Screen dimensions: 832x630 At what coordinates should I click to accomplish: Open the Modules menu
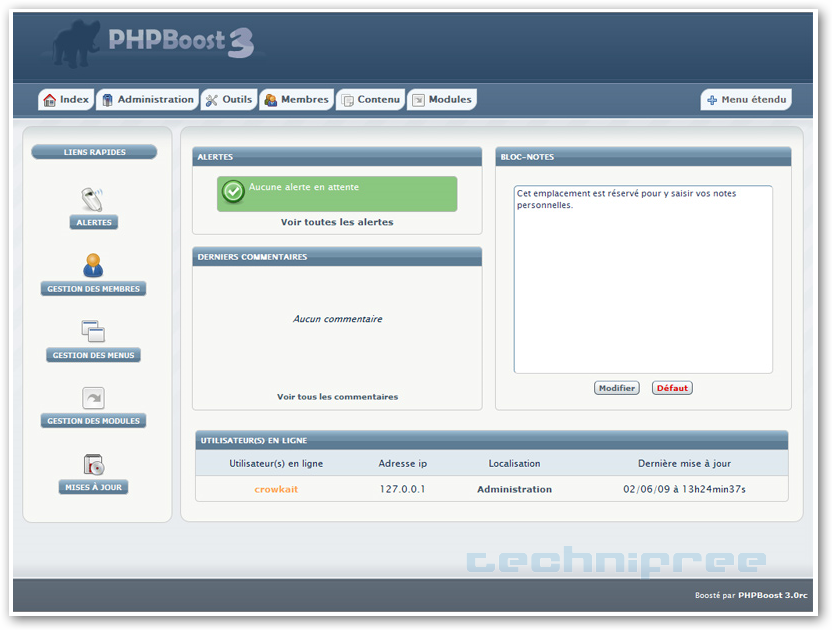coord(441,100)
